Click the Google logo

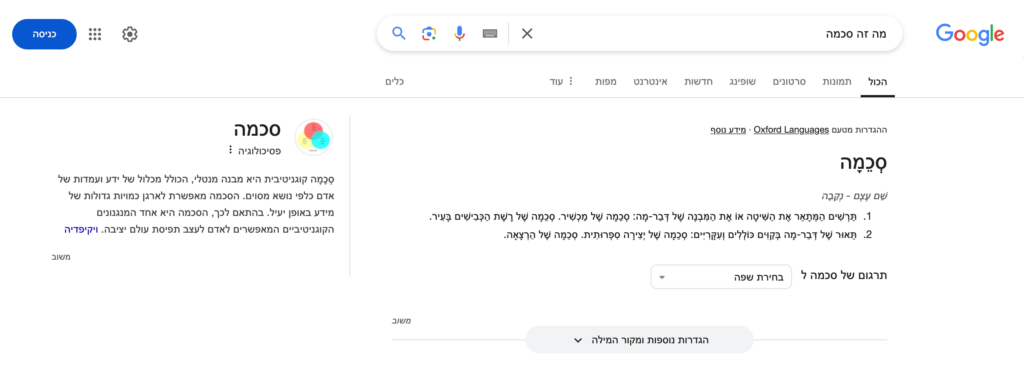pos(970,34)
